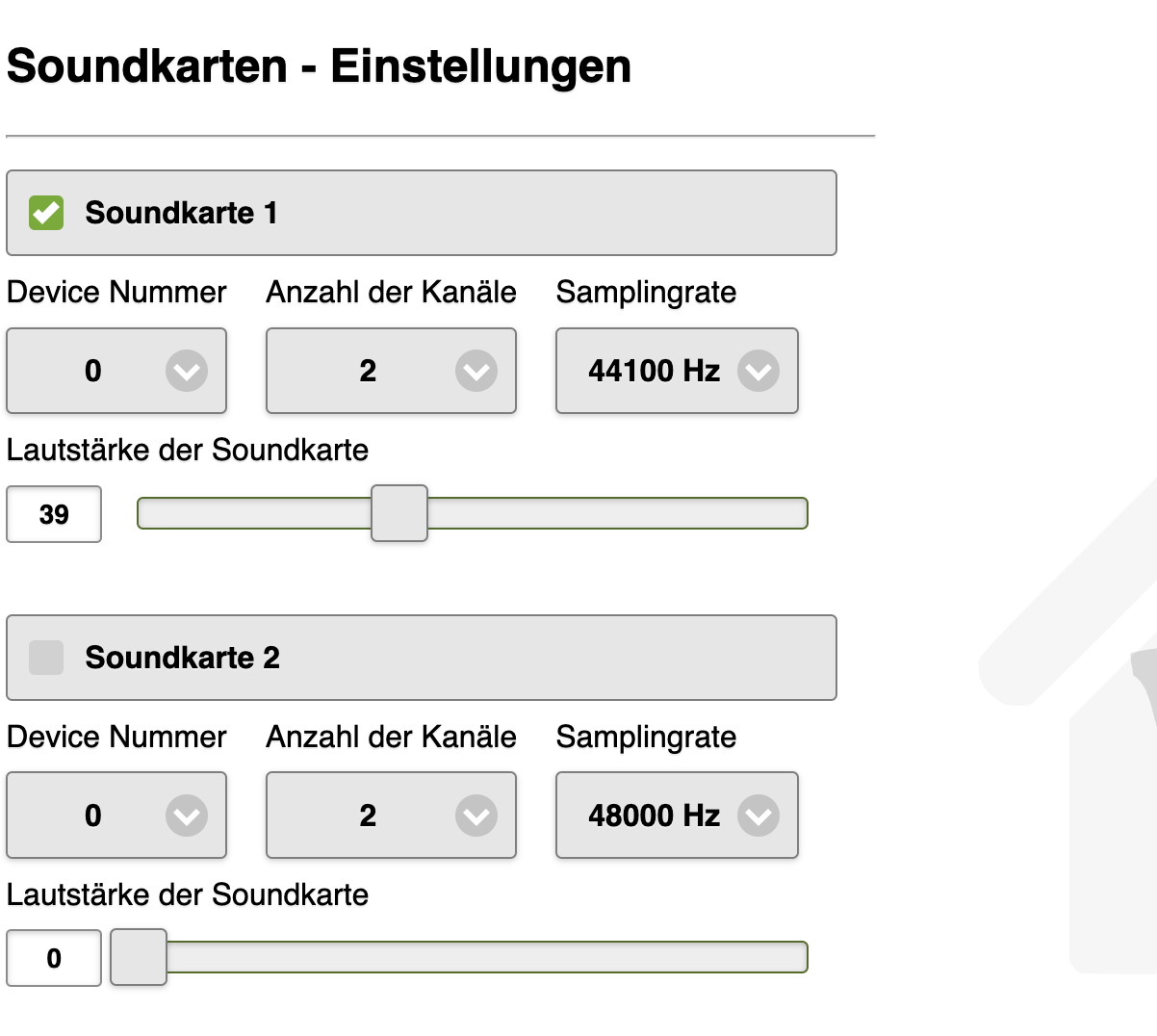Click the chevron icon beside 44100 Hz

(x=758, y=371)
